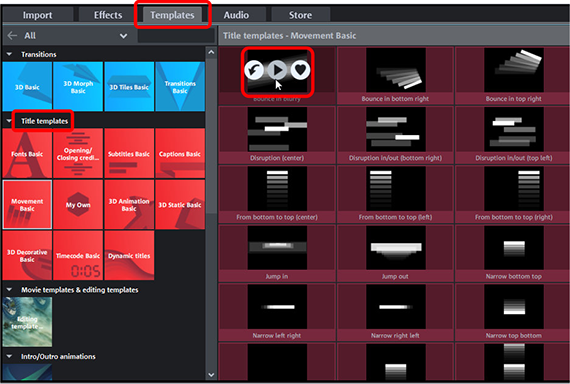The height and width of the screenshot is (384, 570).
Task: Select the Jump out template
Action: click(395, 253)
